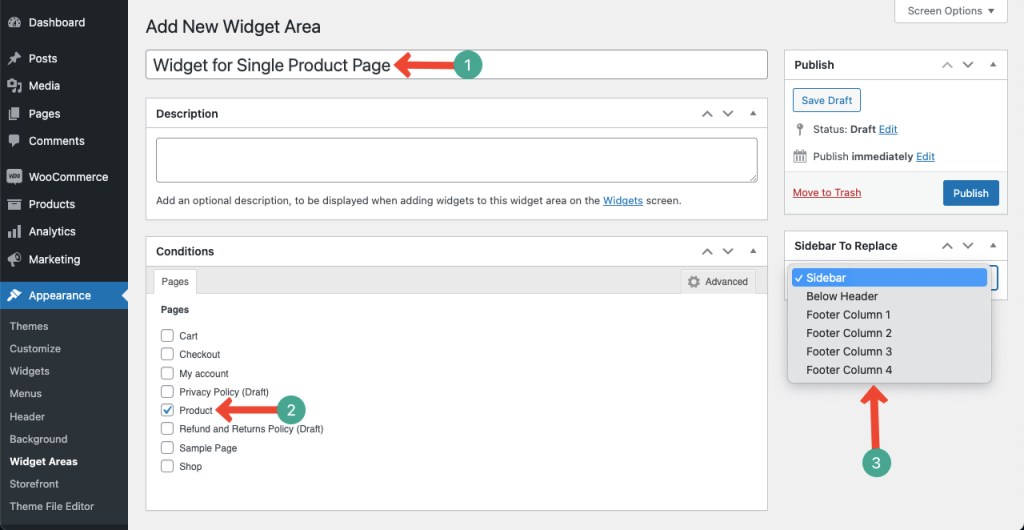The width and height of the screenshot is (1024, 530).
Task: Follow the Widgets link in description hint
Action: (623, 200)
